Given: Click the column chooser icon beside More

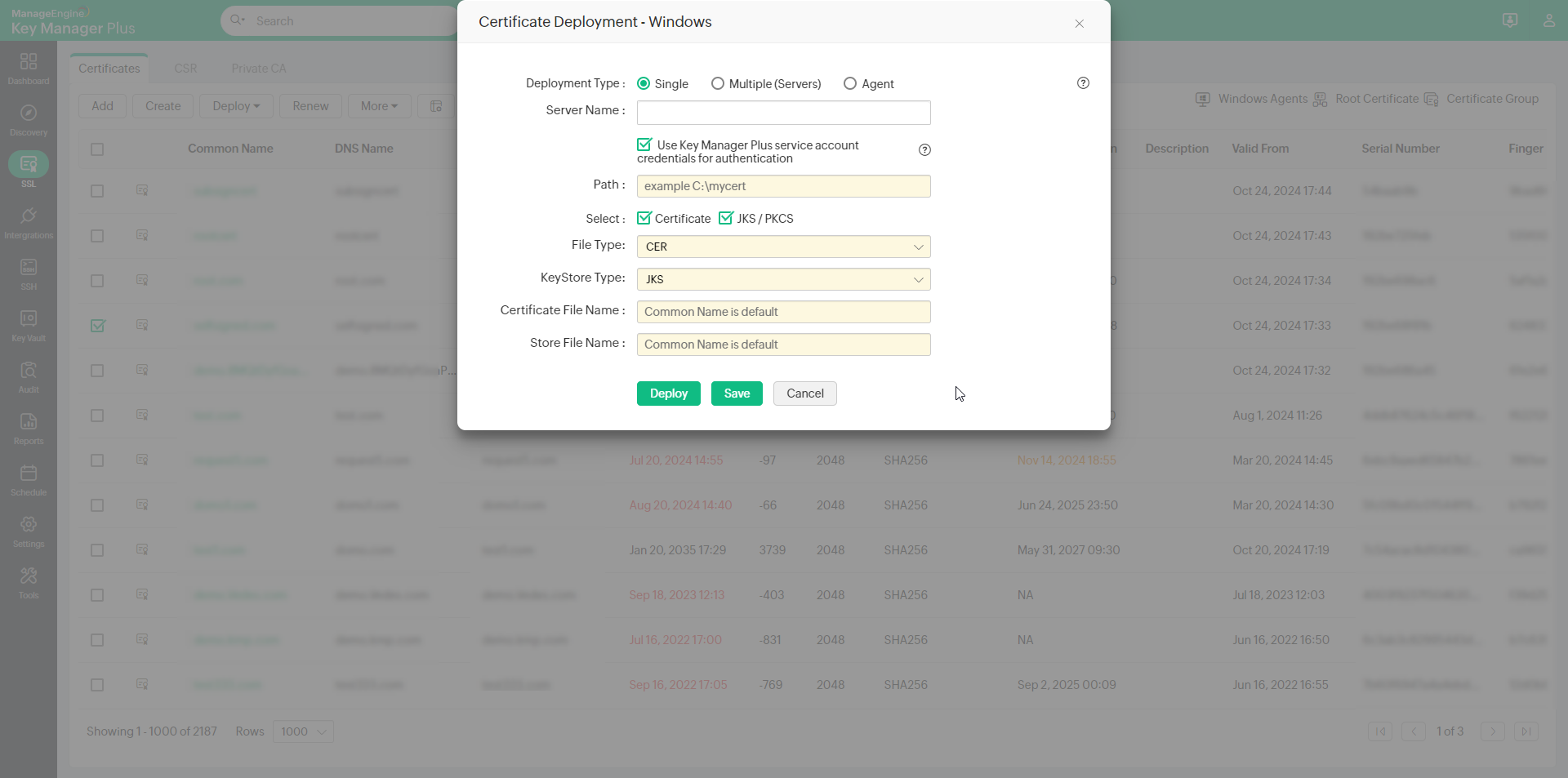Looking at the screenshot, I should 436,106.
